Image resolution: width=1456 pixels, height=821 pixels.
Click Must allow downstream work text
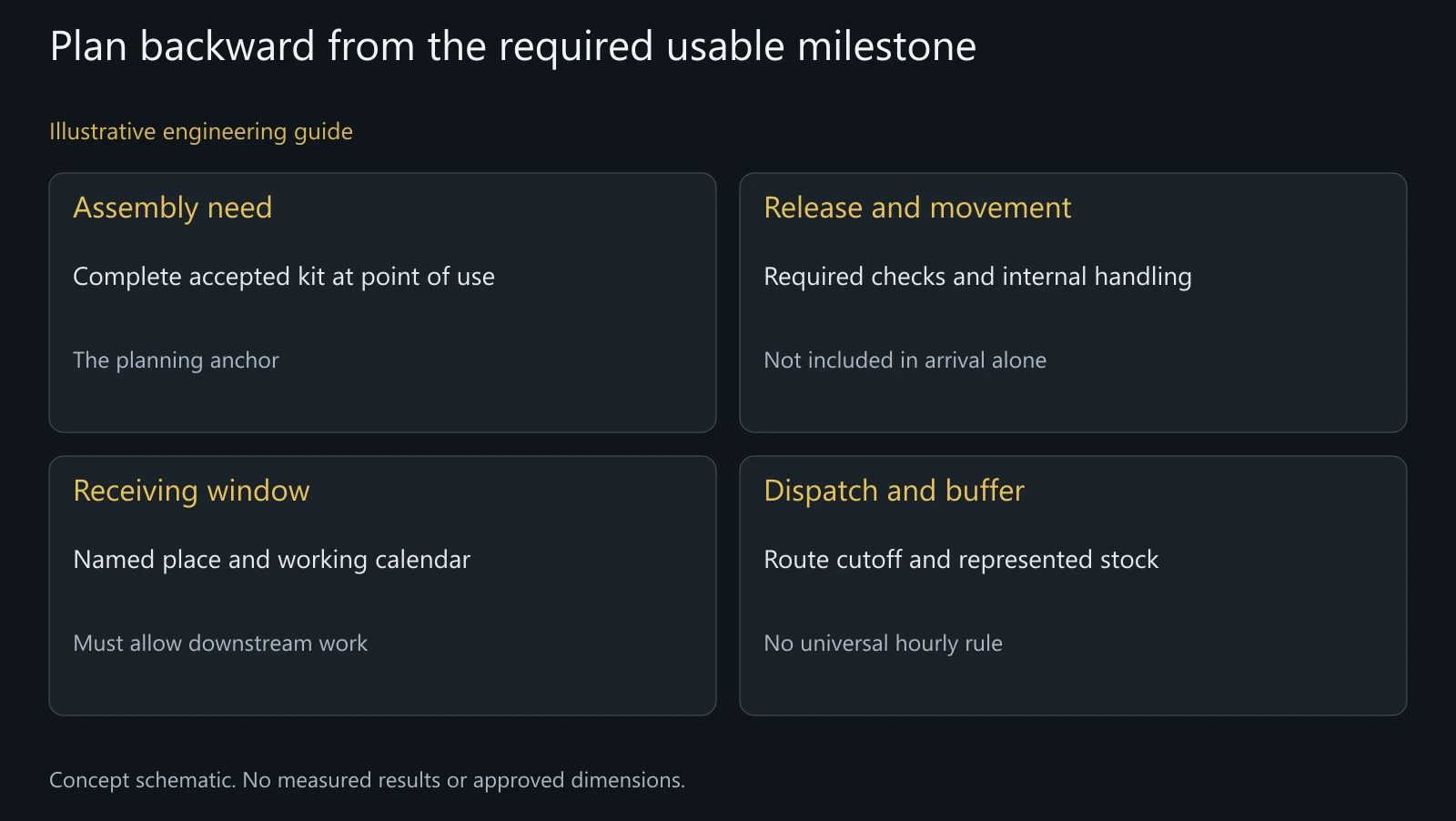(x=220, y=644)
